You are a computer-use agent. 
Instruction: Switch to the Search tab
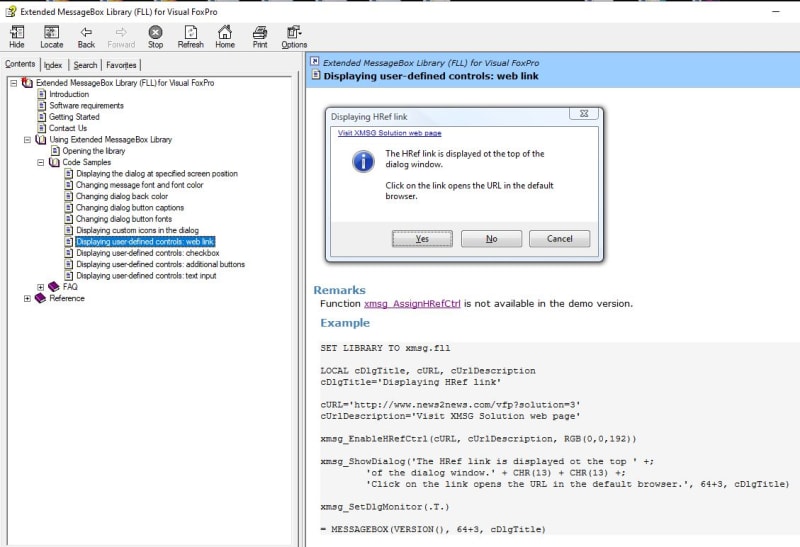(85, 65)
